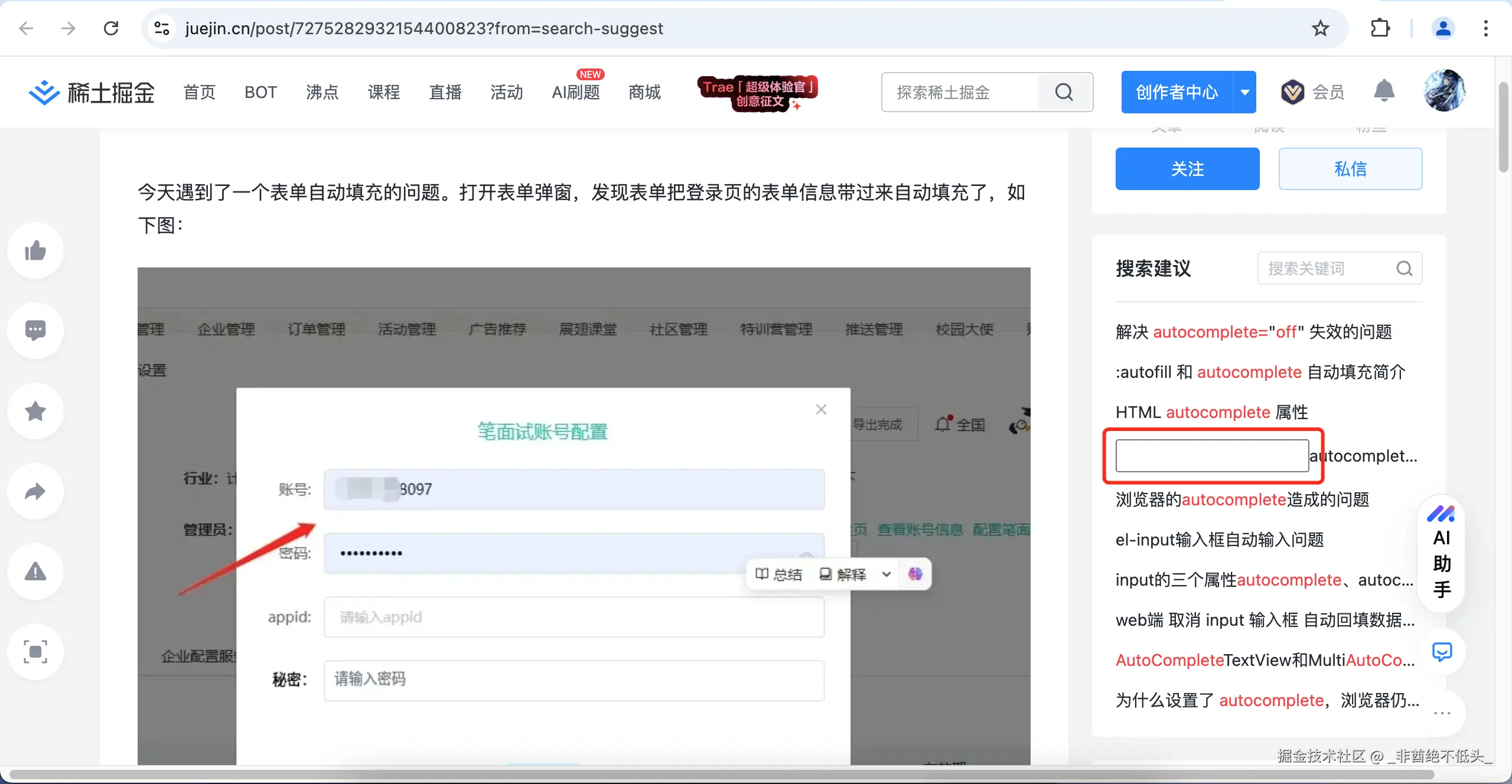
Task: Collect the article using the star icon
Action: [x=35, y=411]
